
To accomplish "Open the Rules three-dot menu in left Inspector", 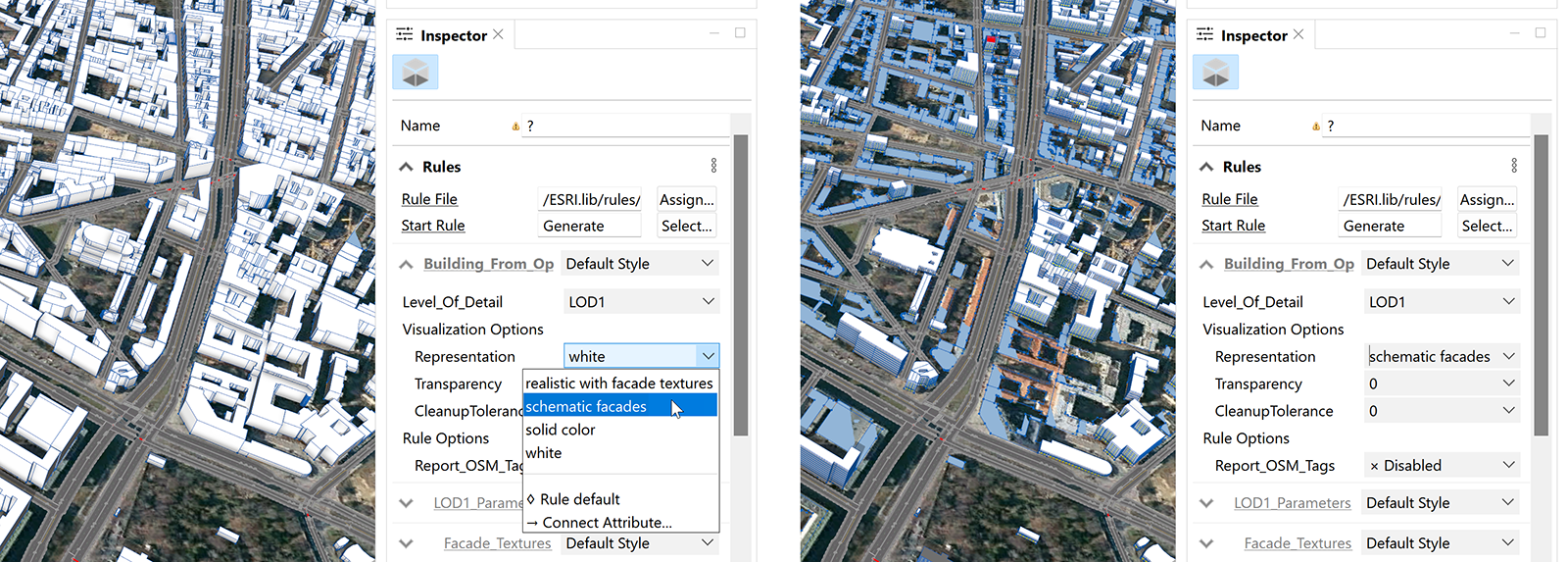I will click(x=713, y=166).
